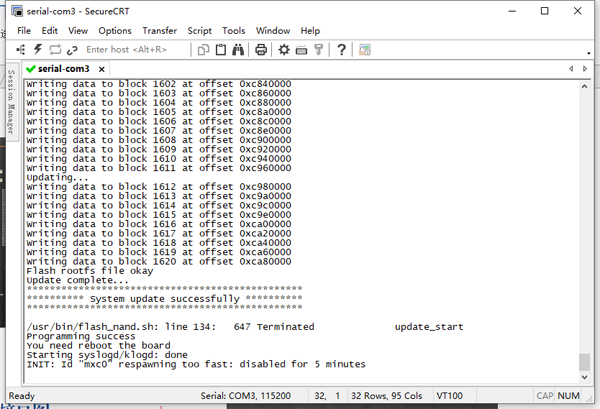Expand the Session Manager side panel

tap(11, 102)
